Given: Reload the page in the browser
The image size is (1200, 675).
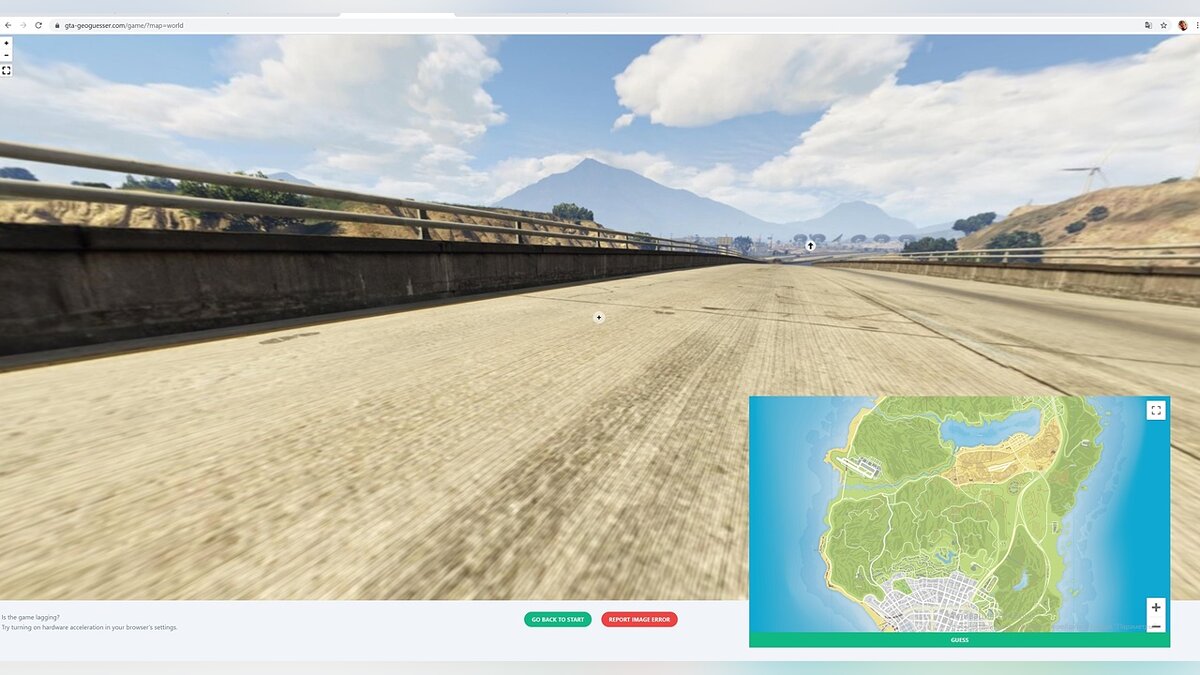Looking at the screenshot, I should tap(39, 25).
